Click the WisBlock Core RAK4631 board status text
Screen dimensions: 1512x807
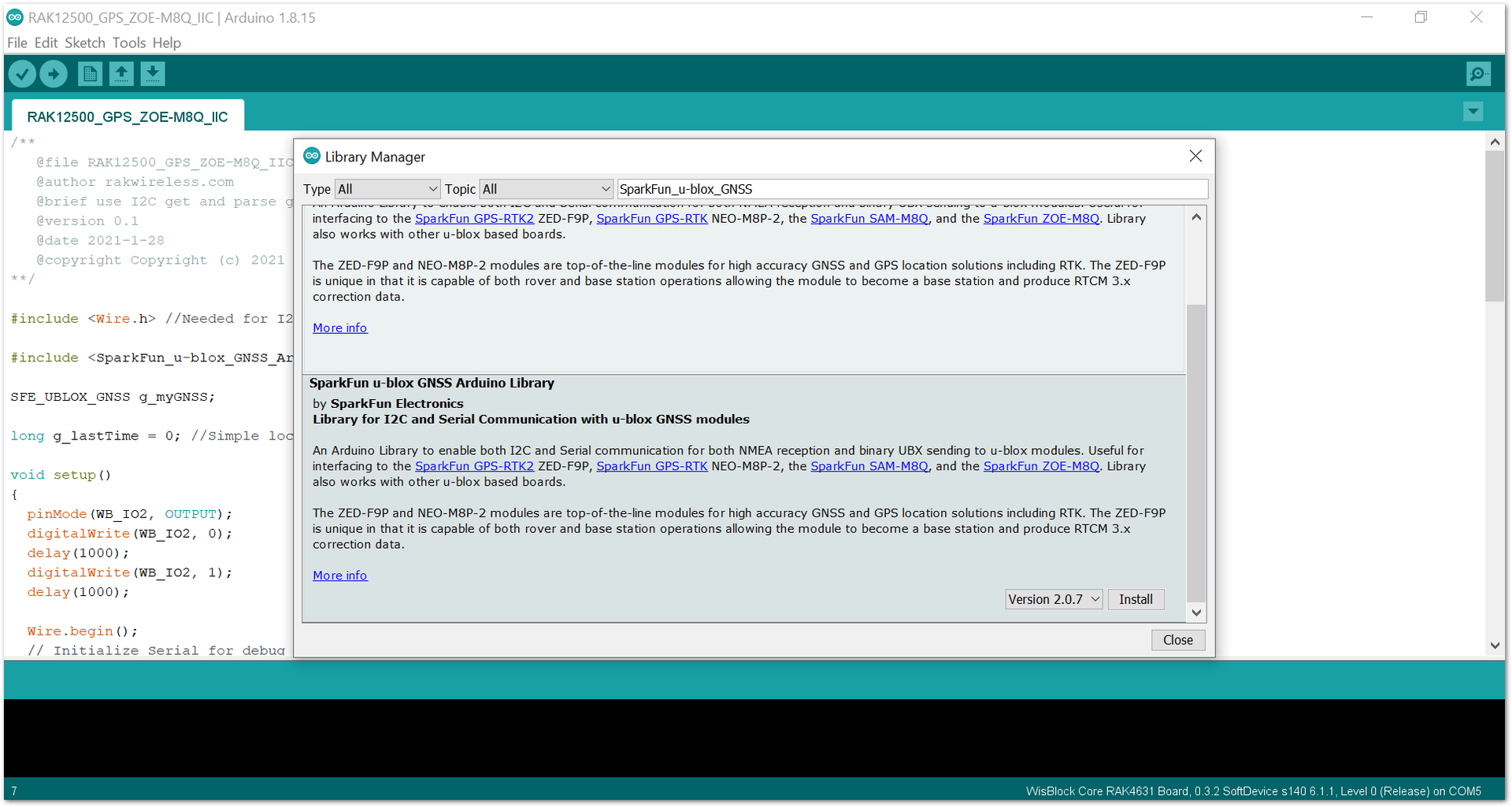[1253, 791]
